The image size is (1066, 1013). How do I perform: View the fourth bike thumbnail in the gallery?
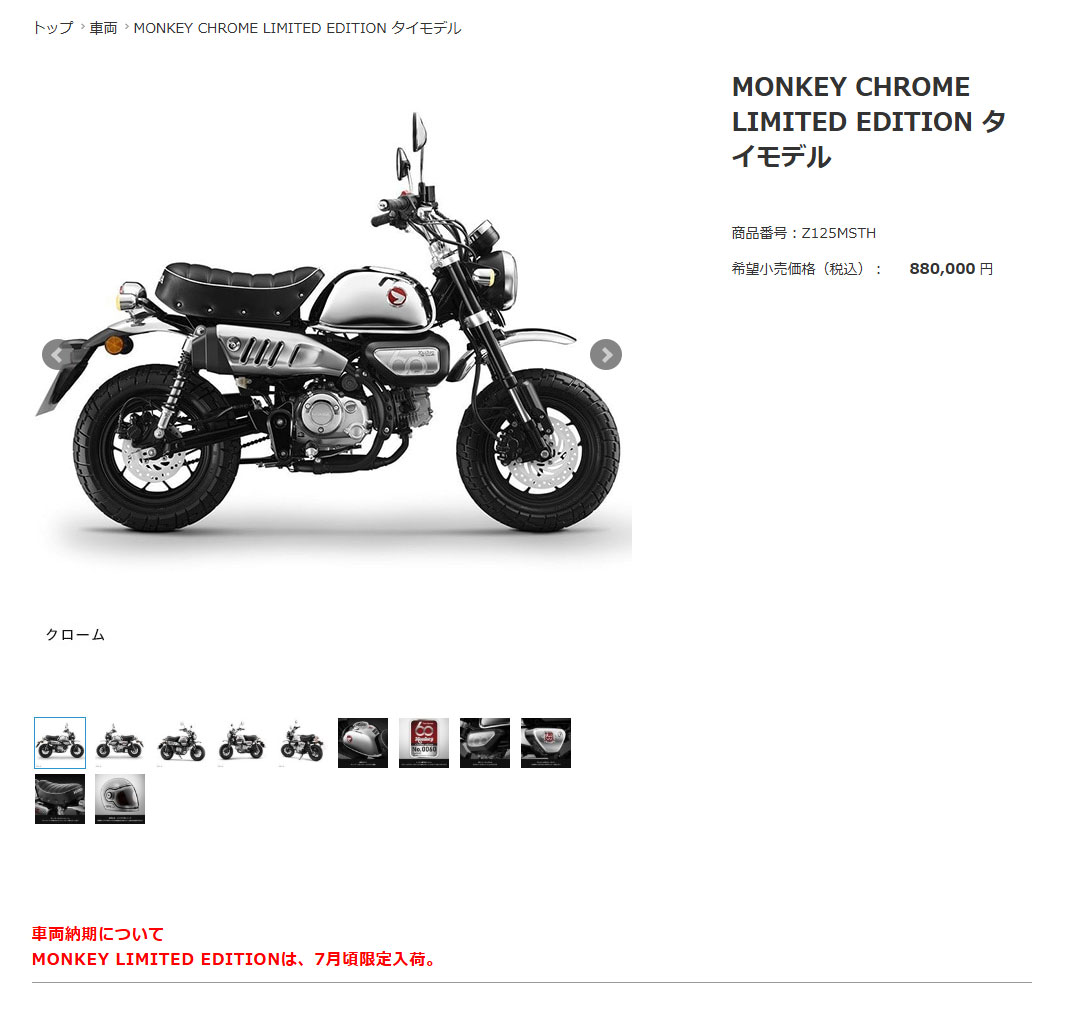(242, 742)
